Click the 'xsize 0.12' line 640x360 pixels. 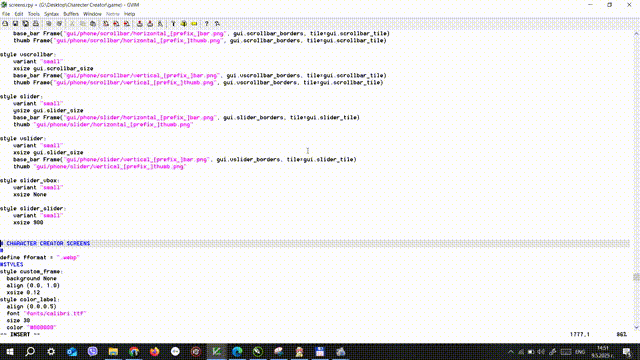pos(23,292)
